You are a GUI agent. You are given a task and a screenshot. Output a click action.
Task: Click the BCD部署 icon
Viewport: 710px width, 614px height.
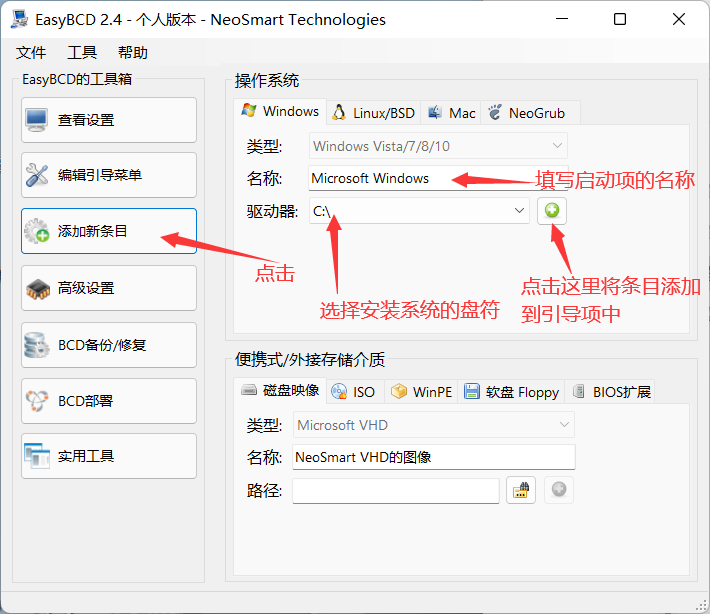(37, 401)
